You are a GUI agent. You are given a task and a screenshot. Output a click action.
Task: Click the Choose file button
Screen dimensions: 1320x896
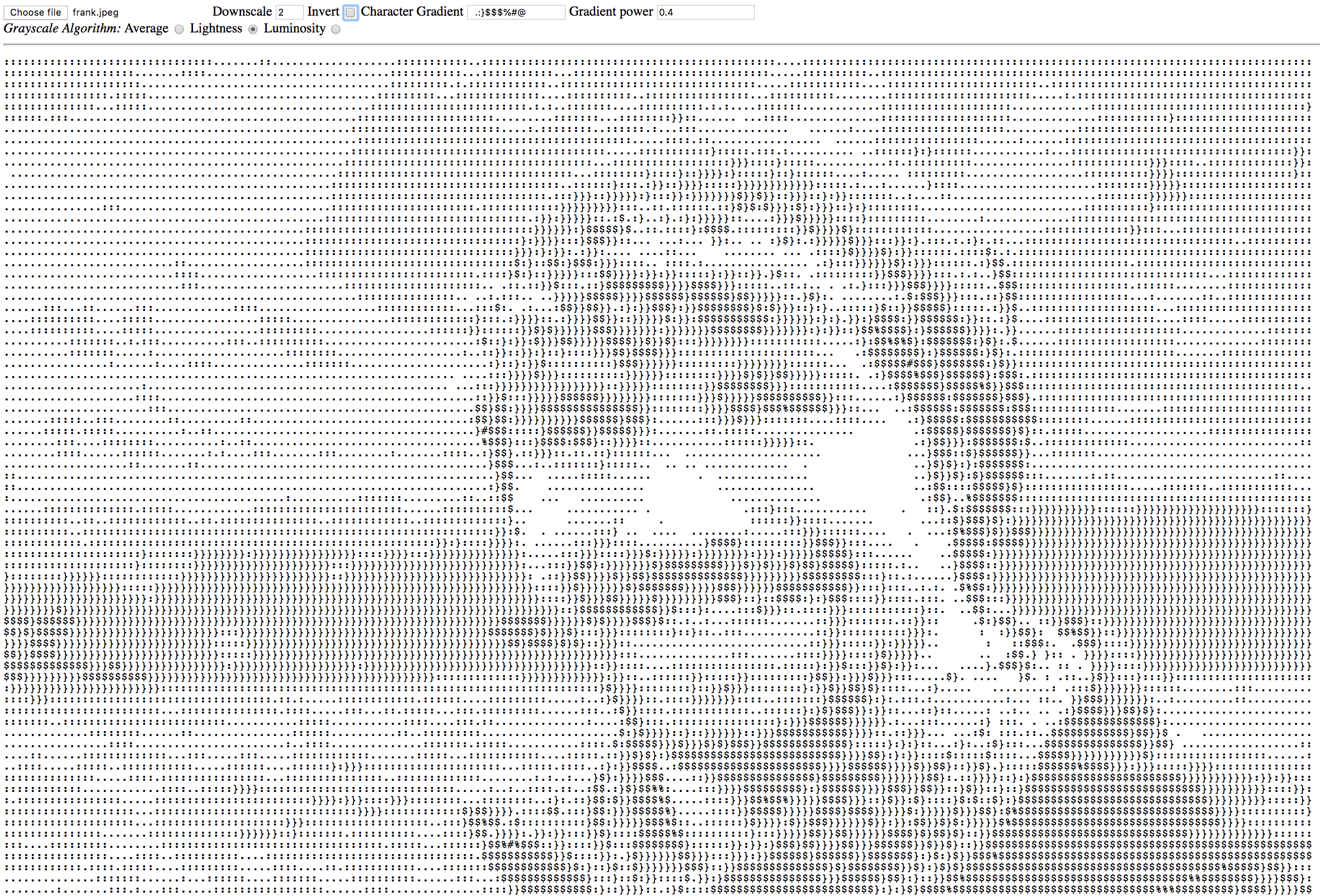point(33,10)
